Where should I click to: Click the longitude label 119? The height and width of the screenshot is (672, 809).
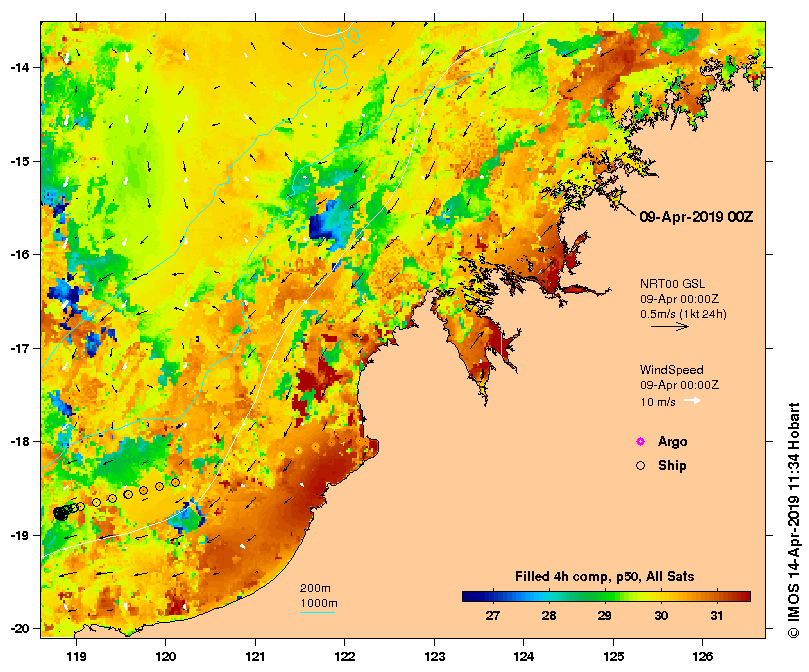76,657
